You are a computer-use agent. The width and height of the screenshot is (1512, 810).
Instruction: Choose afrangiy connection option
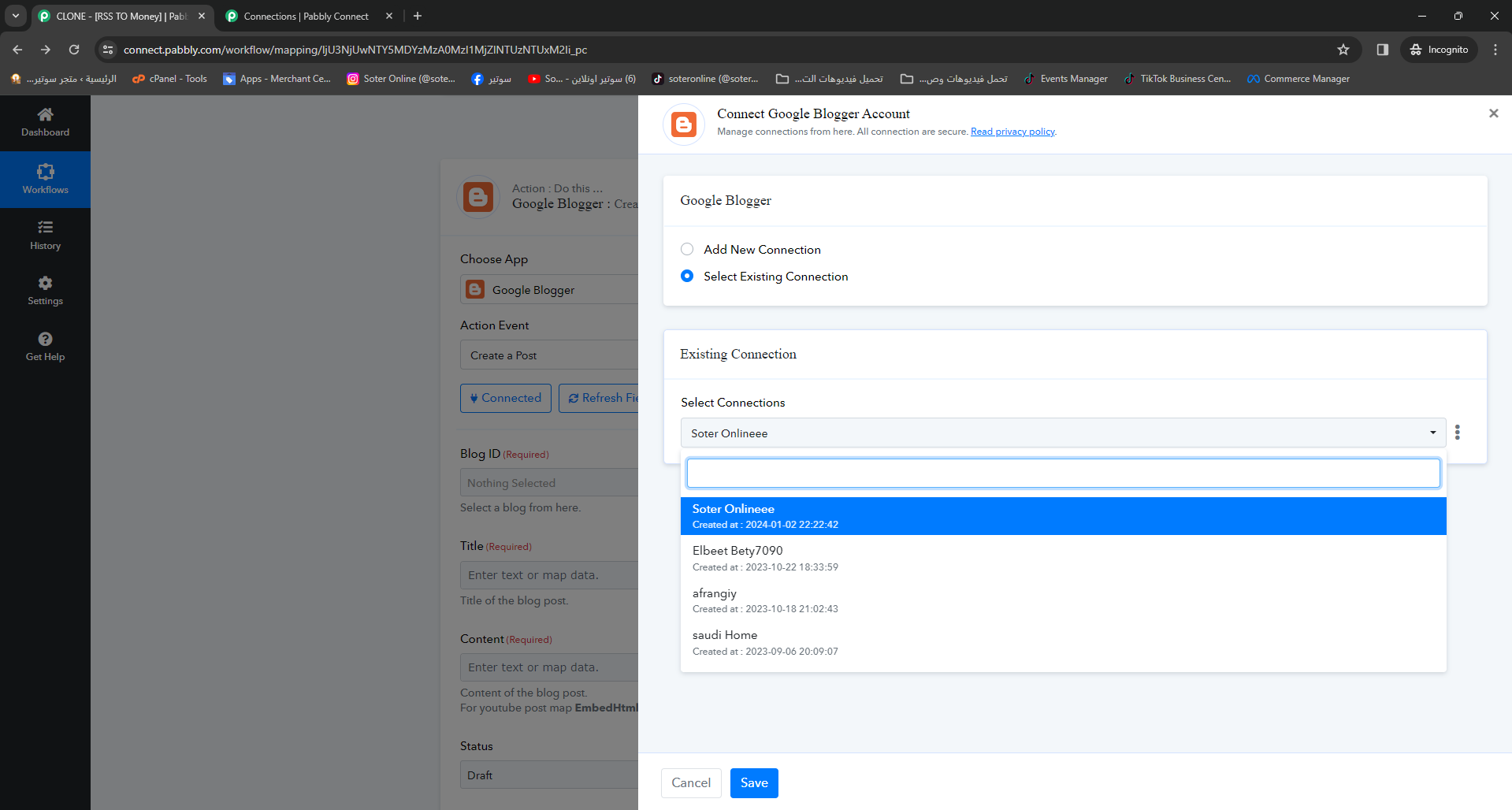(1064, 600)
